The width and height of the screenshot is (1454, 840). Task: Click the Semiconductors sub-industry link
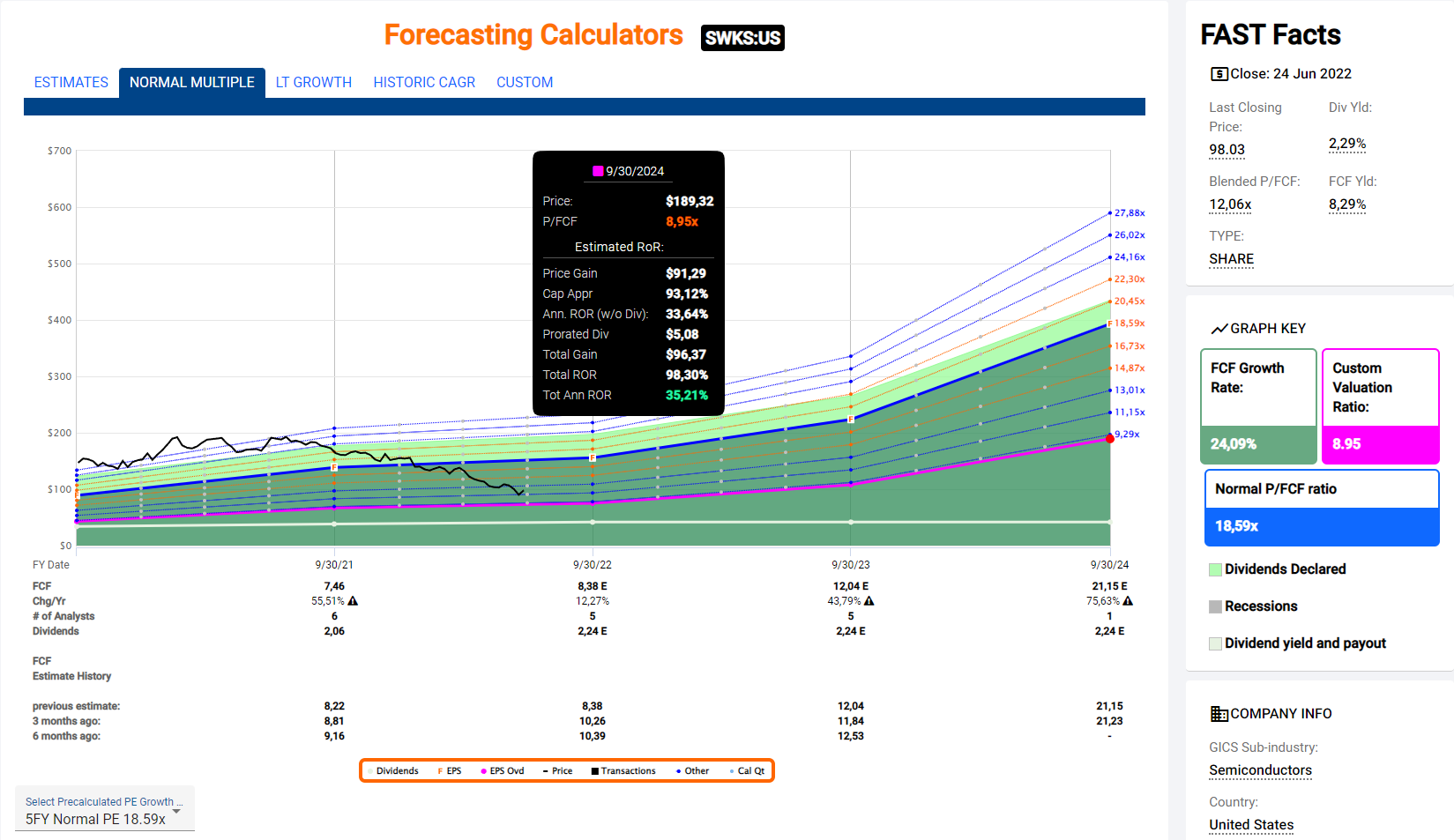1260,770
